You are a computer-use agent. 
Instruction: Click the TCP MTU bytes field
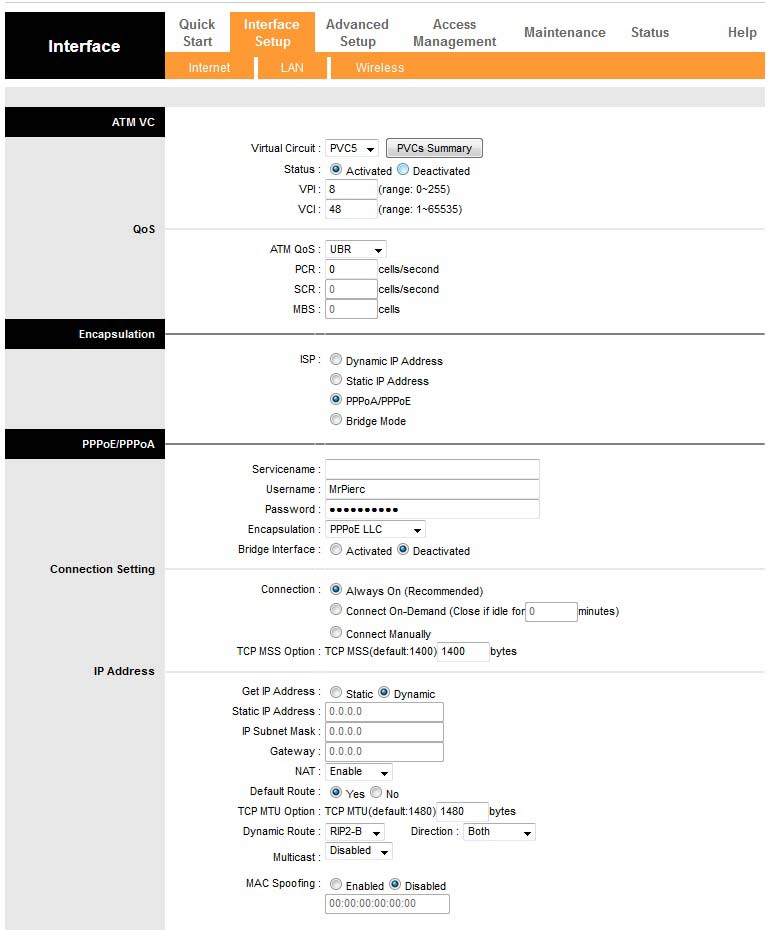(462, 811)
